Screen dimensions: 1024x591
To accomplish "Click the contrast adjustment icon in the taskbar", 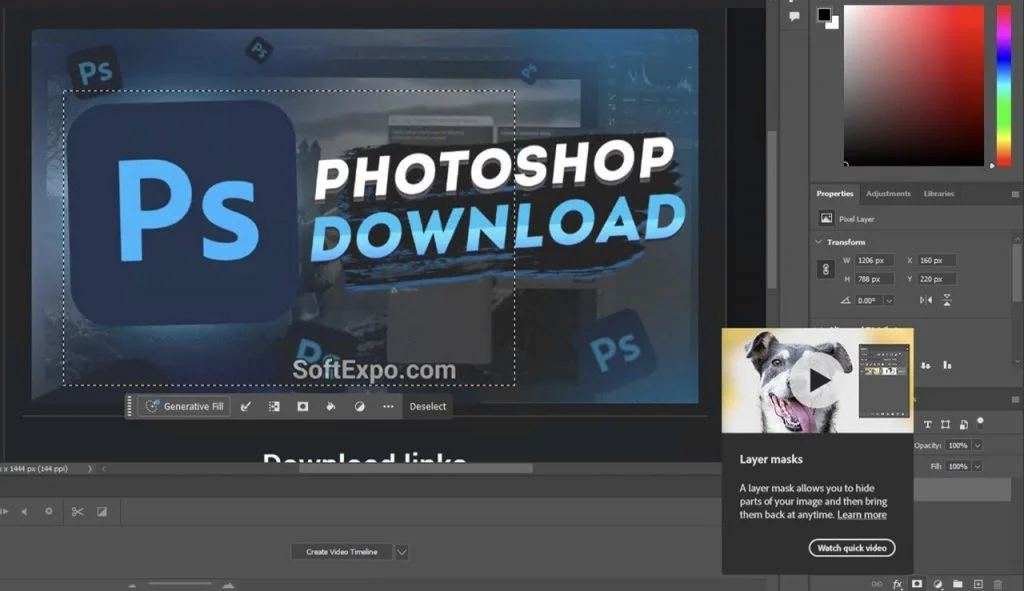I will (x=358, y=406).
